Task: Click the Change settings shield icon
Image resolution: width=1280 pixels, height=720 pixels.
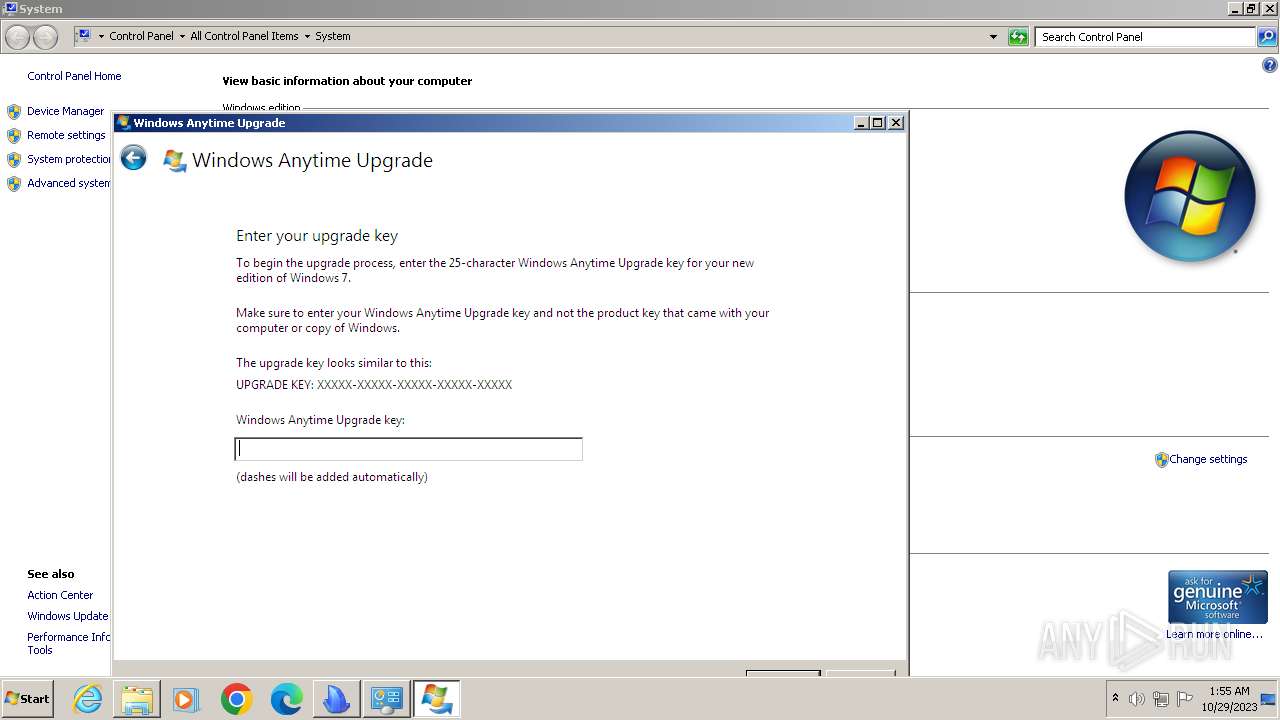Action: pos(1161,460)
